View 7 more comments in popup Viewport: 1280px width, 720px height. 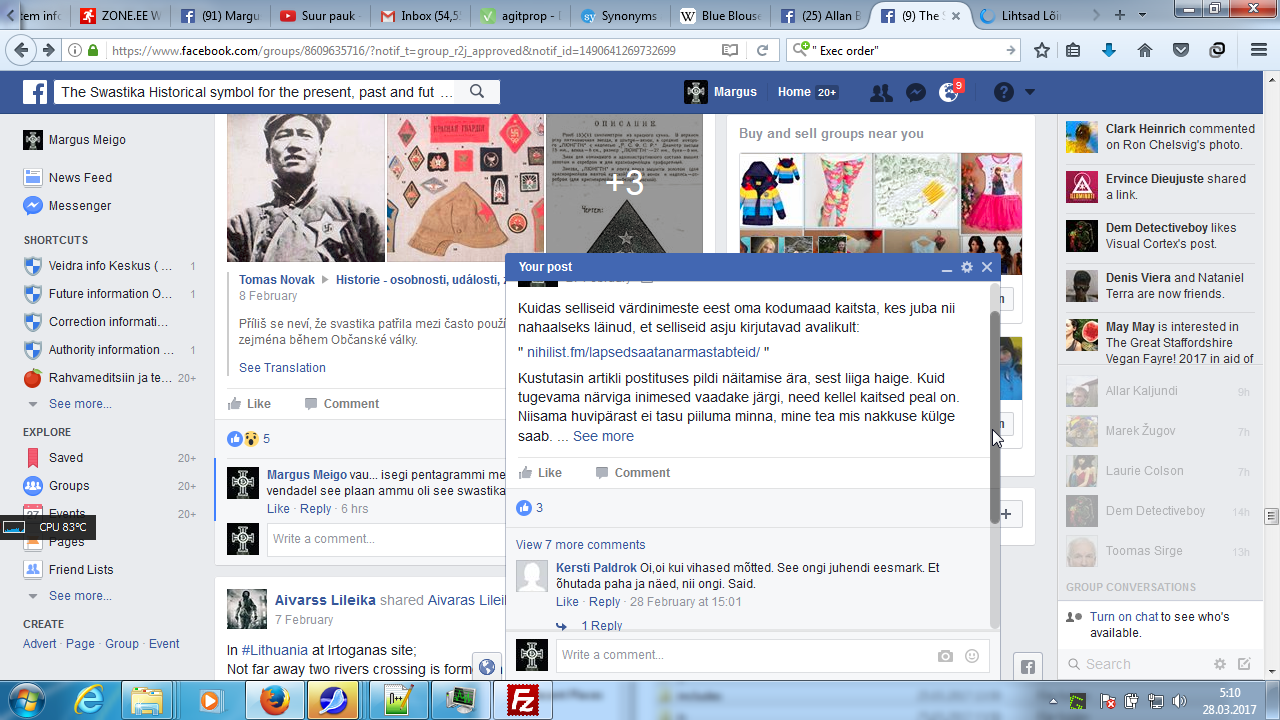click(x=581, y=545)
